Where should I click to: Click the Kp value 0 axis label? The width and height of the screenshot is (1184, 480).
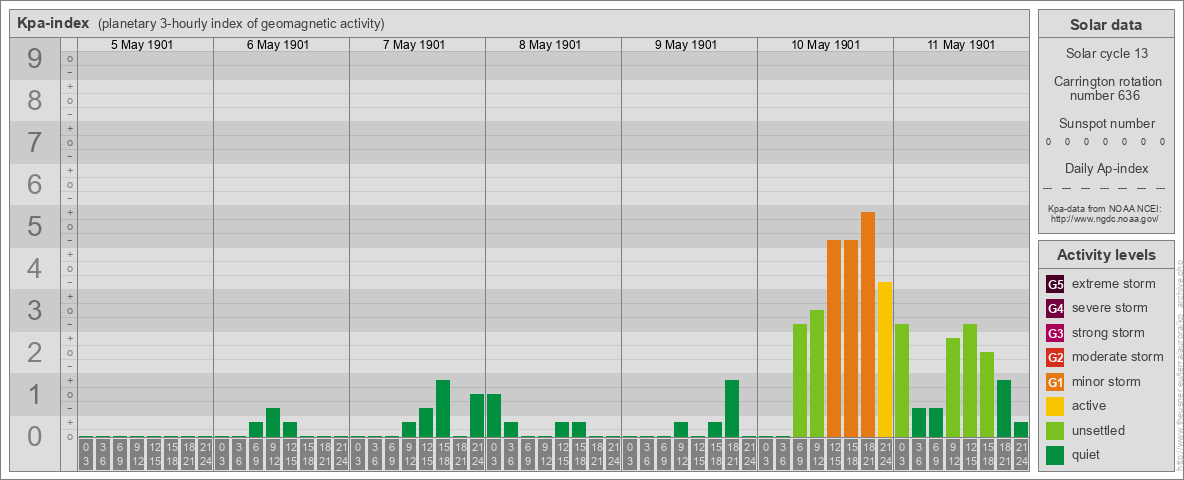(34, 436)
